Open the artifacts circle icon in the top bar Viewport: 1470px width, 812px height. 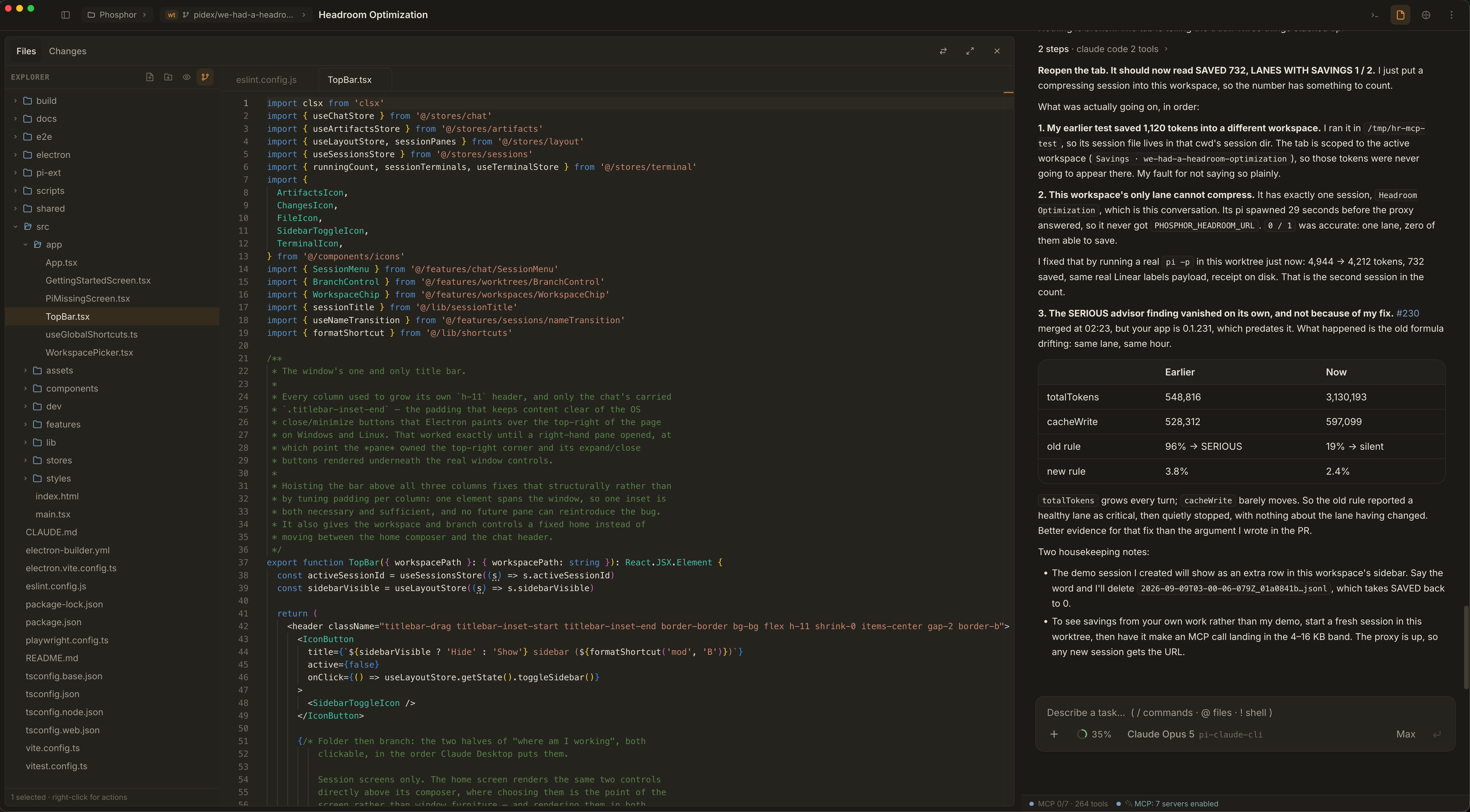coord(1426,15)
